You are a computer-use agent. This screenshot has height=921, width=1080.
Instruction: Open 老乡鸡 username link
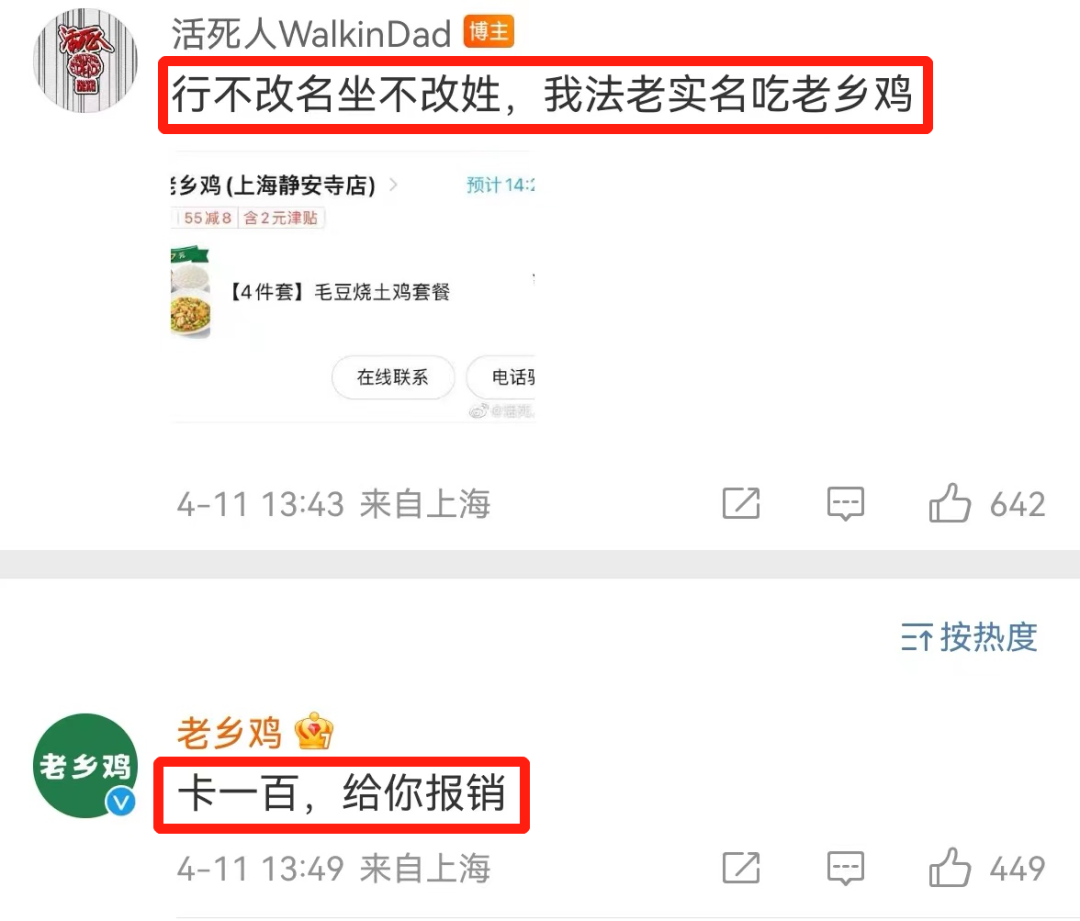[x=229, y=732]
